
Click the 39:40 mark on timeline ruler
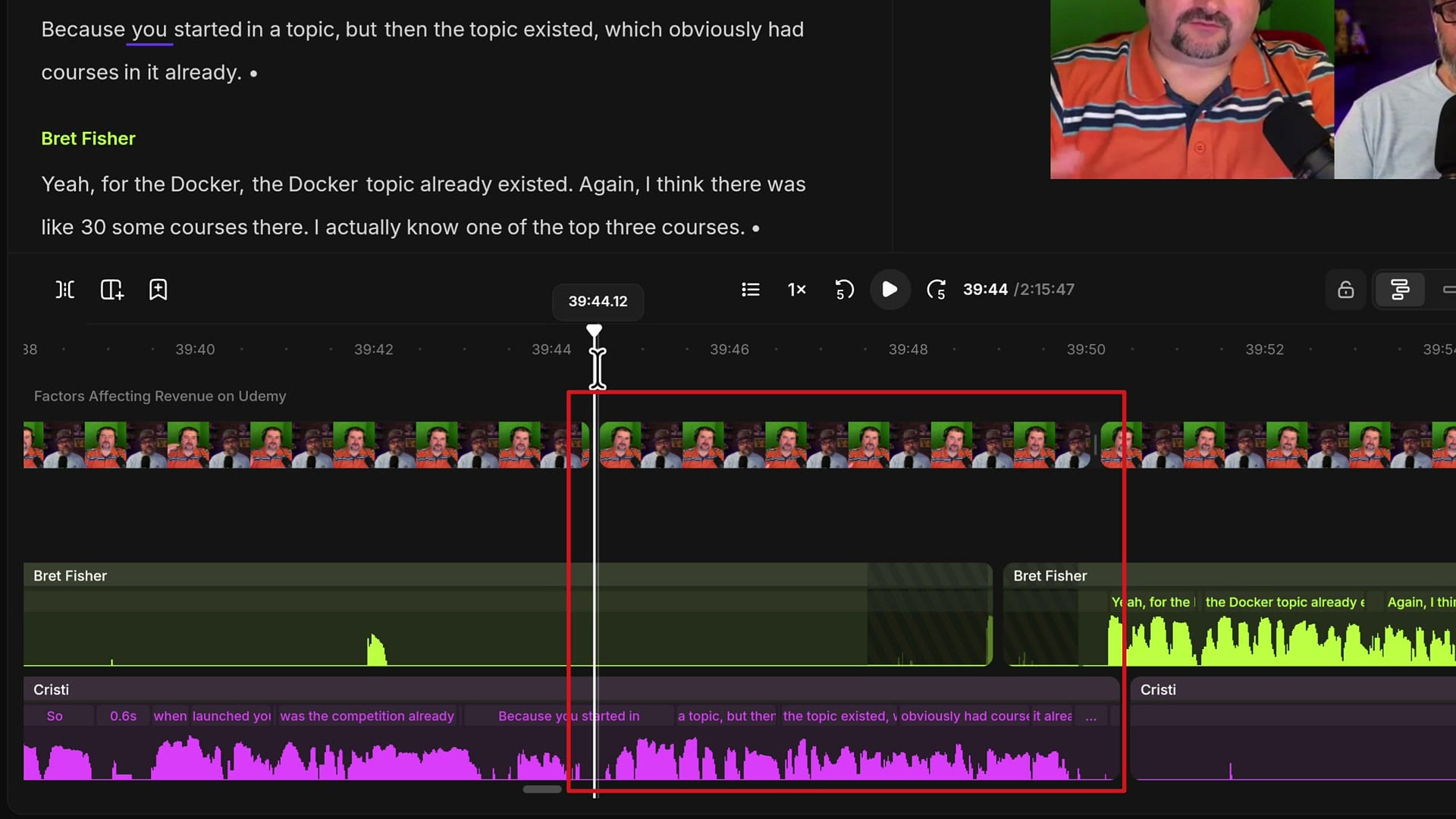tap(195, 350)
